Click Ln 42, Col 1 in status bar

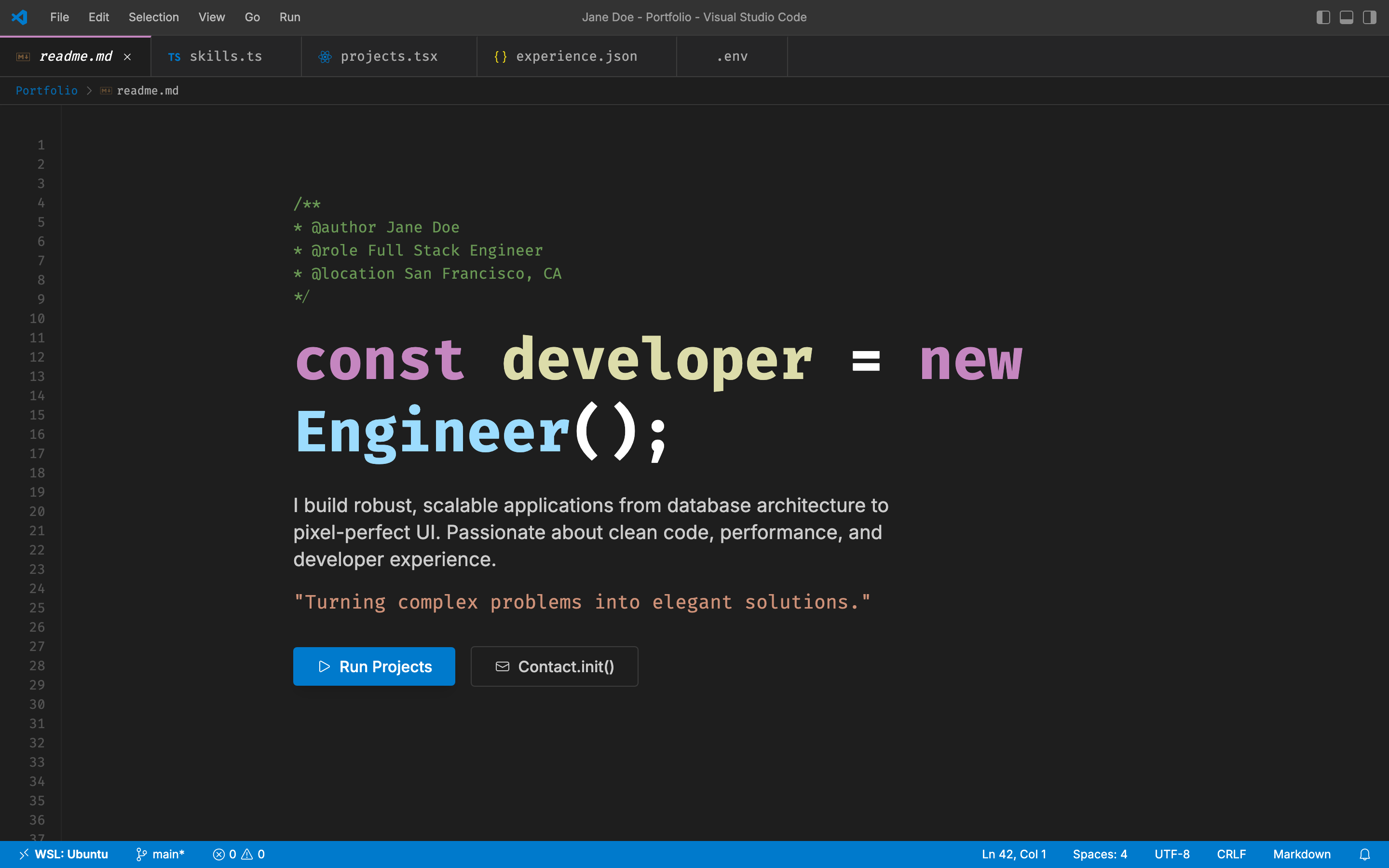point(1014,854)
